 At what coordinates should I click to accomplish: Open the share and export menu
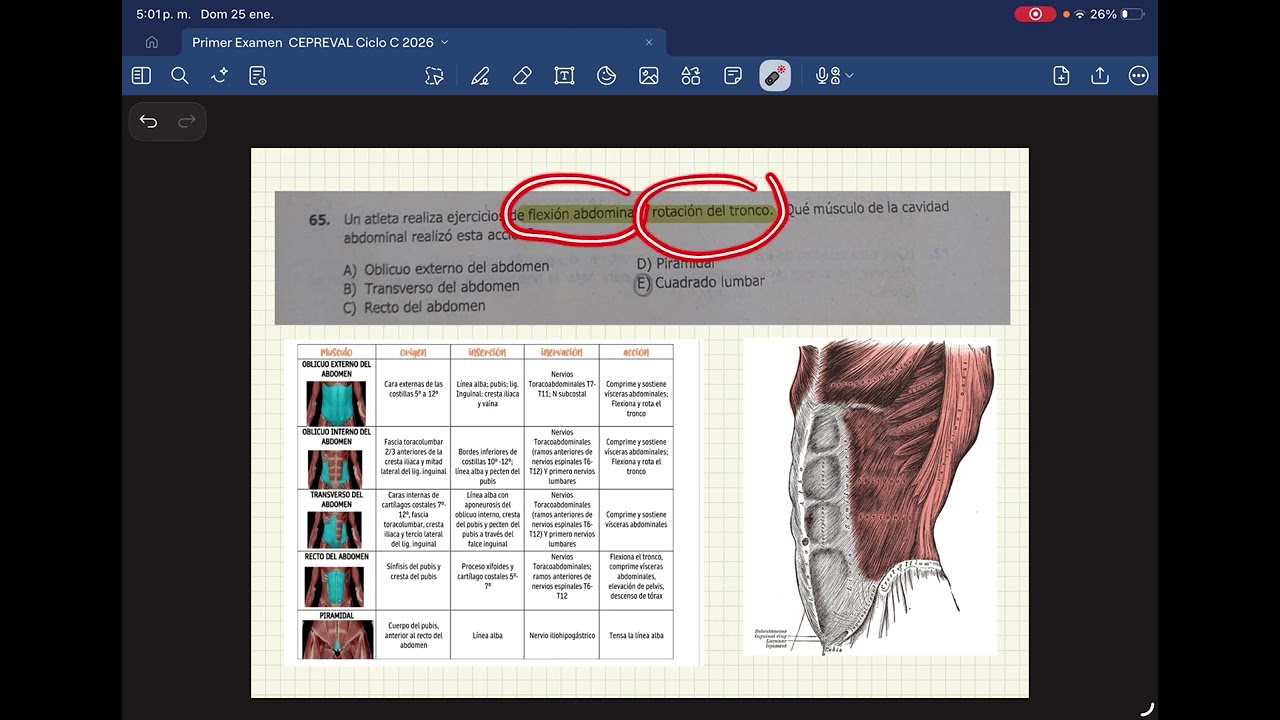[x=1100, y=76]
